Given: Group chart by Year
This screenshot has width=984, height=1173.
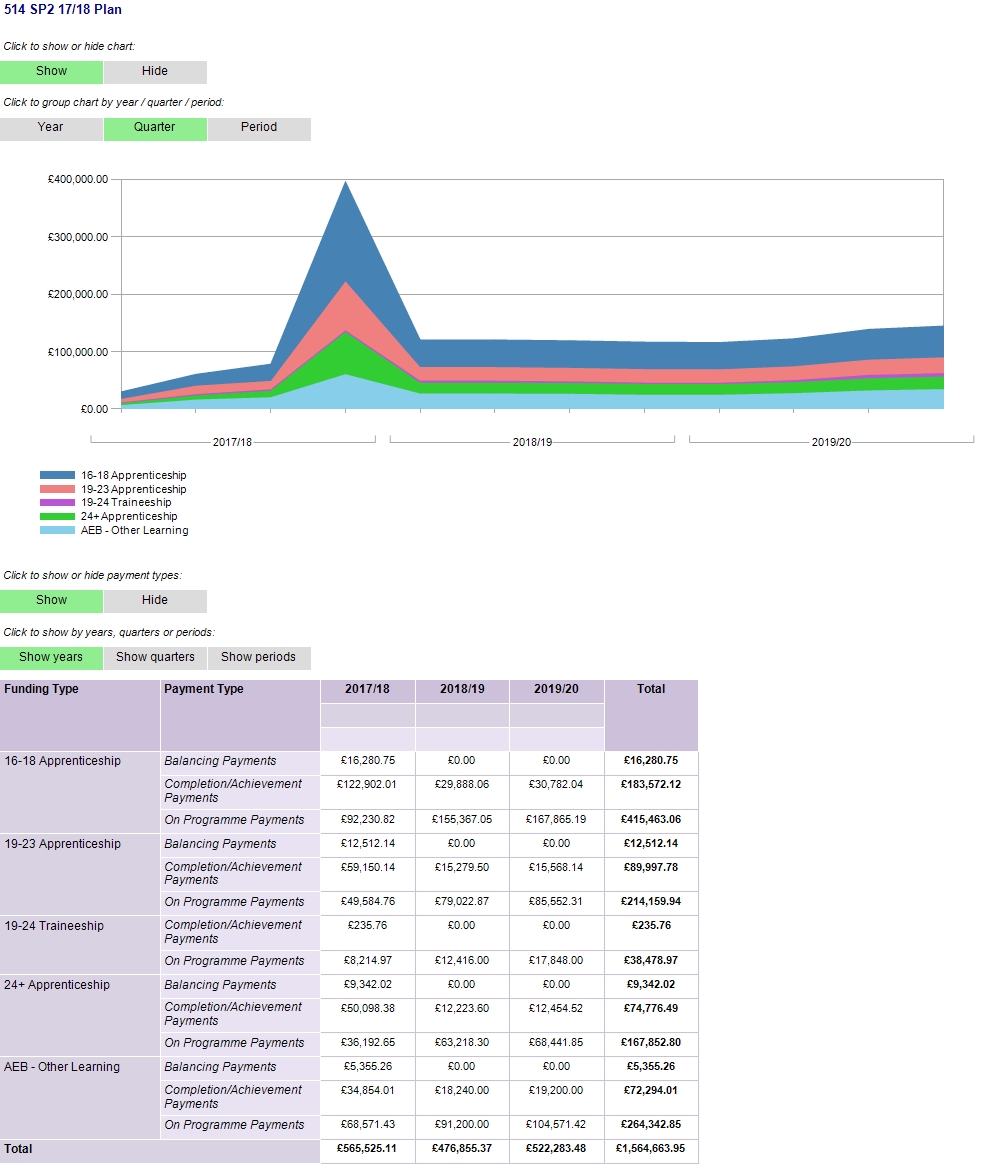Looking at the screenshot, I should click(x=51, y=128).
